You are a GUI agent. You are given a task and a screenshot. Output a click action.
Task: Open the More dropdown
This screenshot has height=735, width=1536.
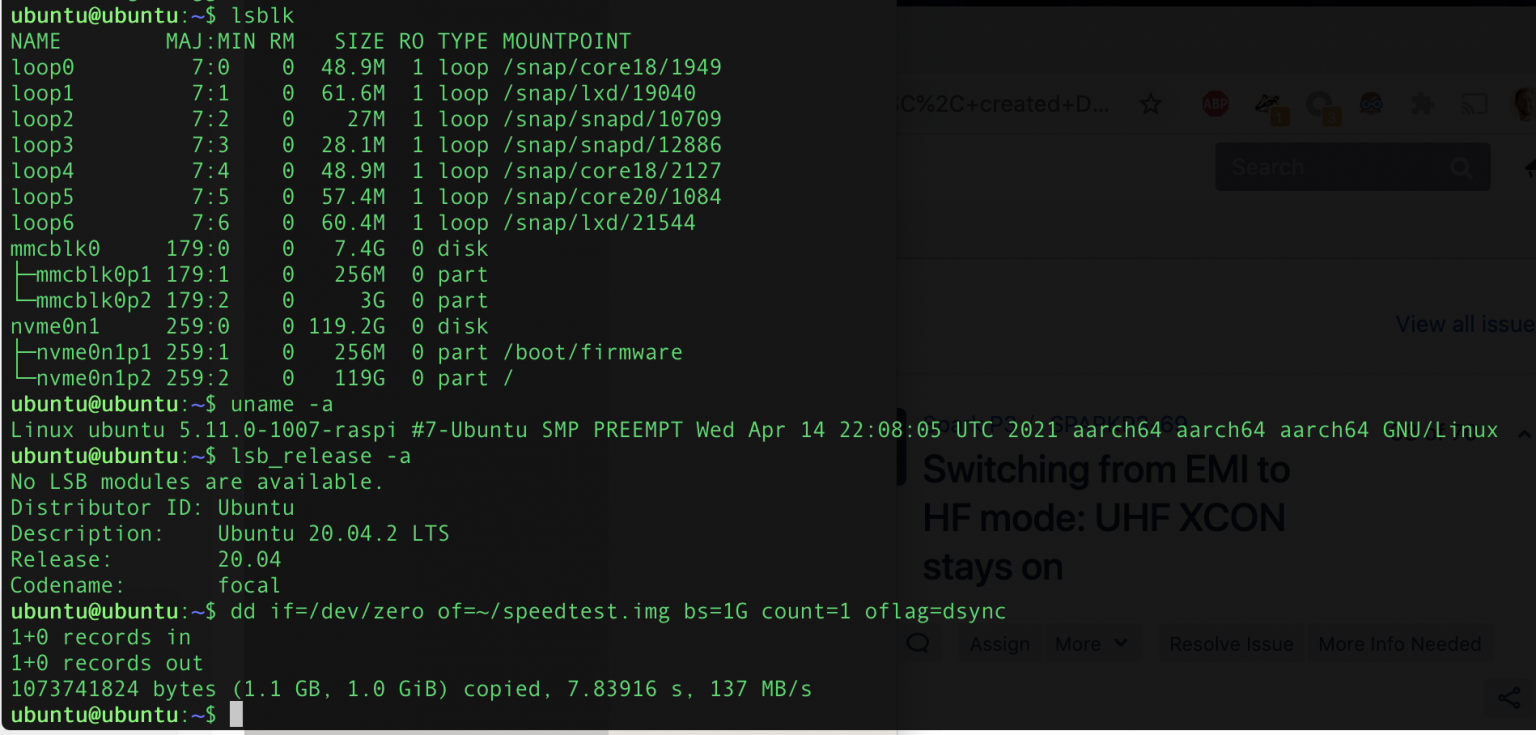[1090, 643]
